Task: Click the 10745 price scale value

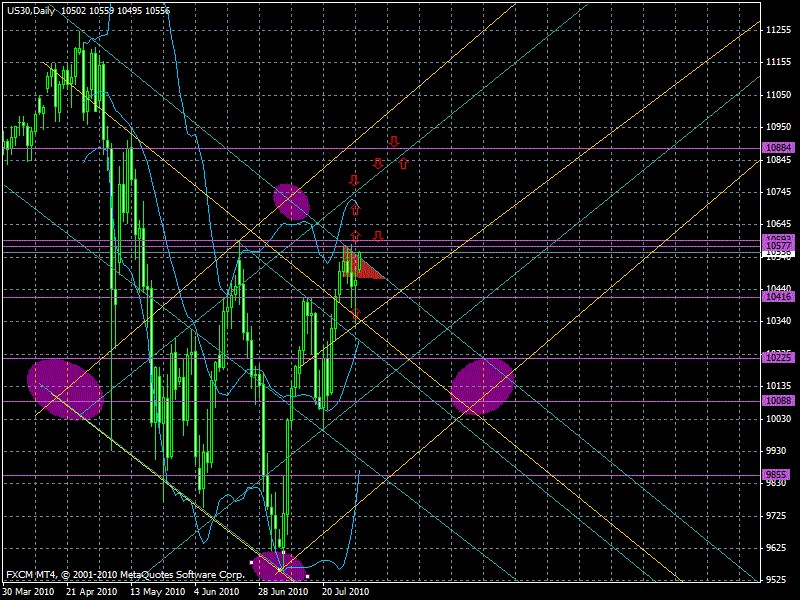Action: click(779, 192)
